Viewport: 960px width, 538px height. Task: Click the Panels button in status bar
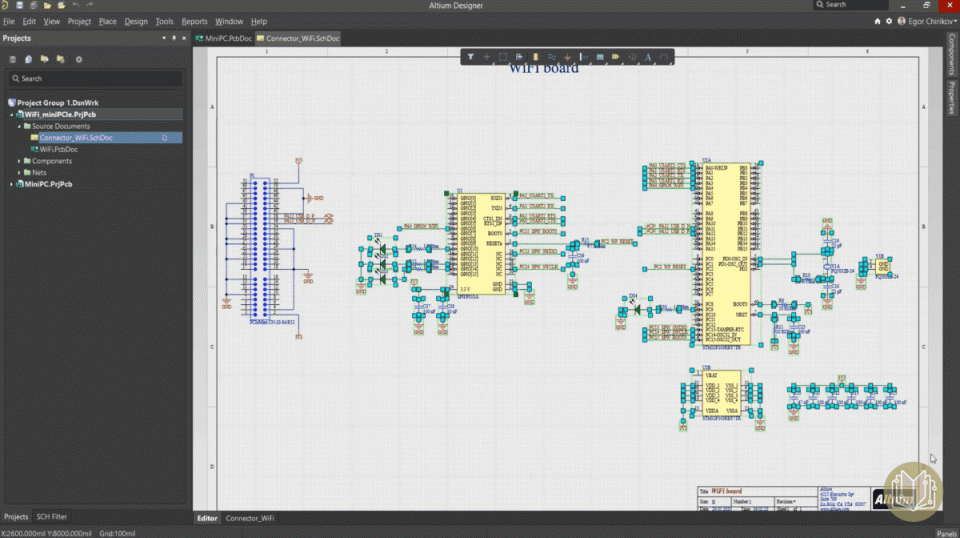945,533
